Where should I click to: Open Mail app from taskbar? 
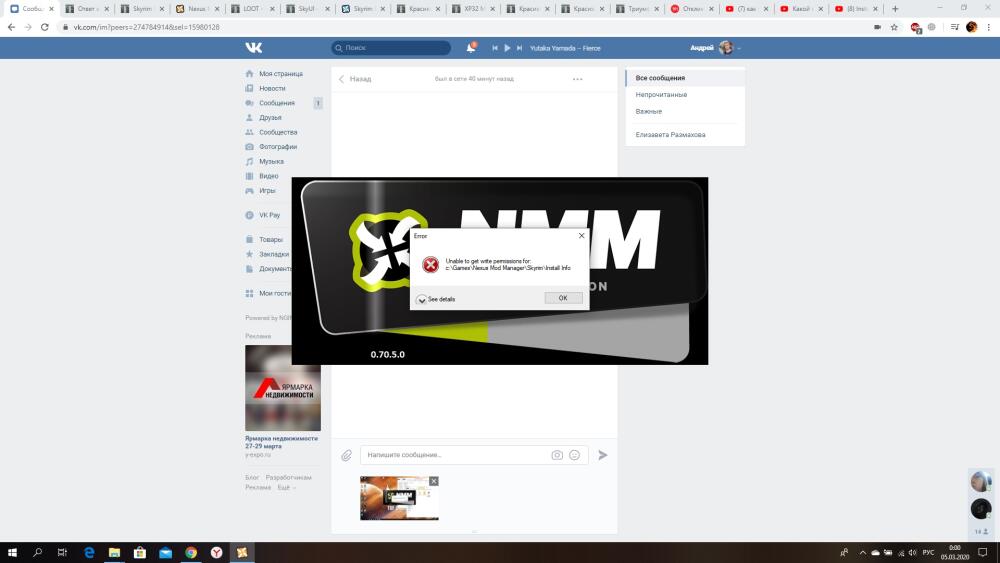165,553
